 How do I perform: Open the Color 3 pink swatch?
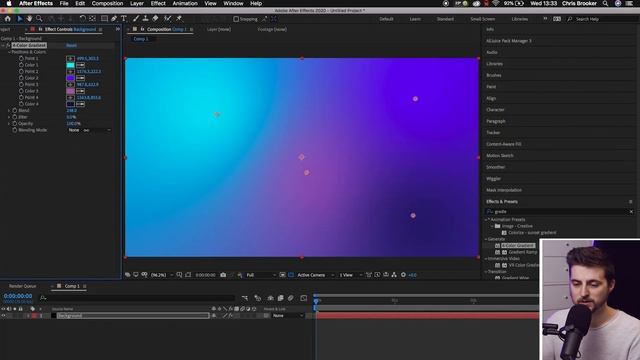point(71,91)
